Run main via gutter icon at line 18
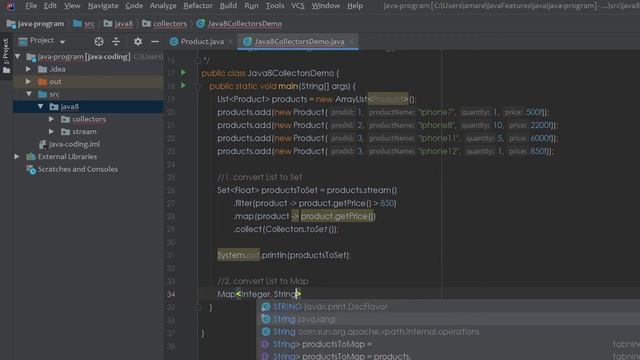The image size is (640, 360). pyautogui.click(x=184, y=86)
